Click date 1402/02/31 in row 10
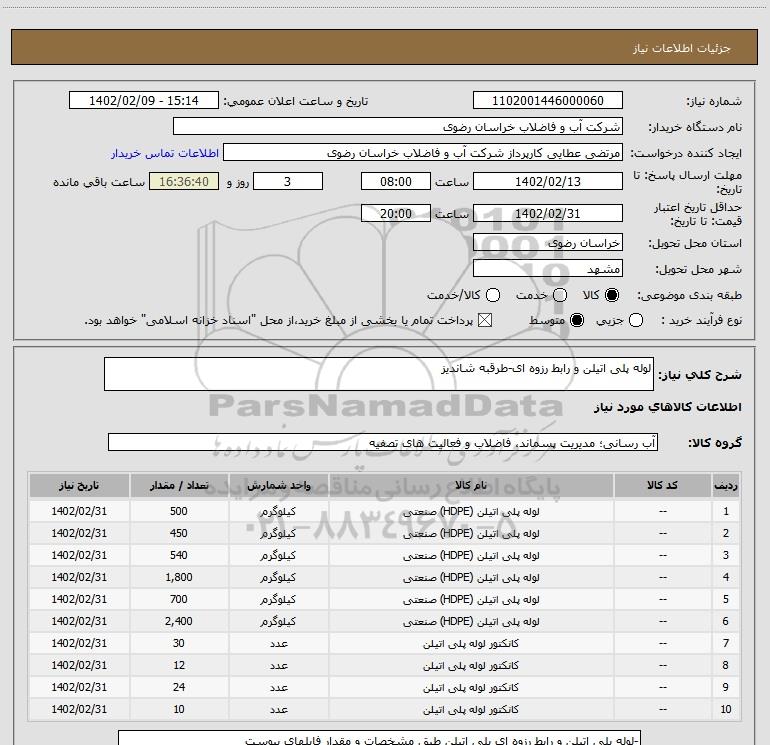The height and width of the screenshot is (745, 770). coord(79,709)
